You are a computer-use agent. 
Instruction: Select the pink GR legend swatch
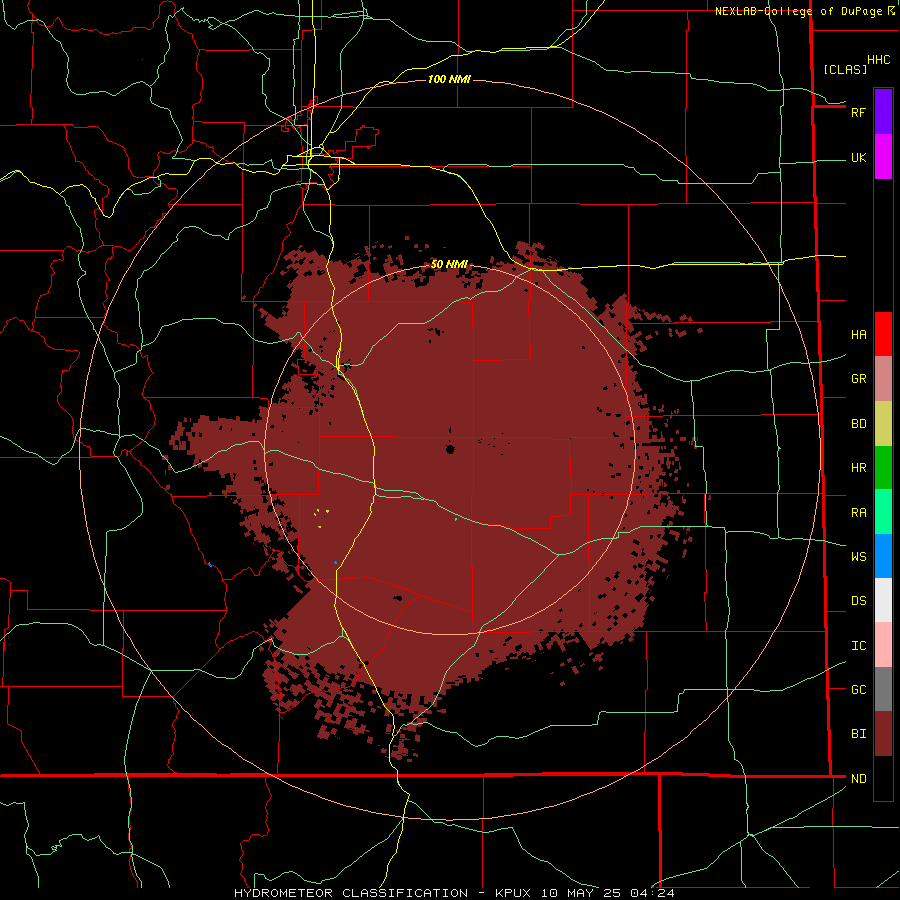883,379
